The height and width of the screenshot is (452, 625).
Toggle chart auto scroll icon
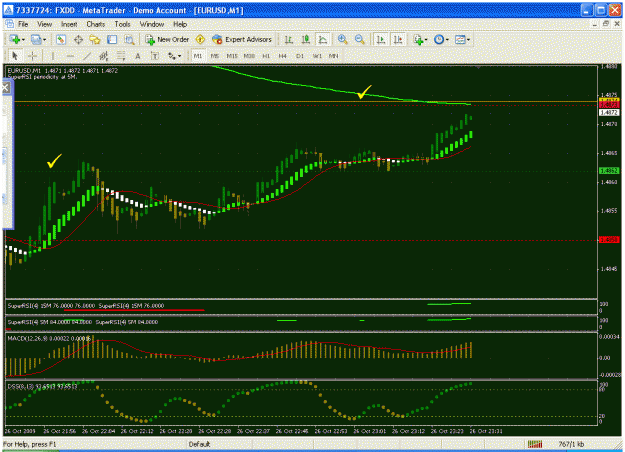[381, 39]
